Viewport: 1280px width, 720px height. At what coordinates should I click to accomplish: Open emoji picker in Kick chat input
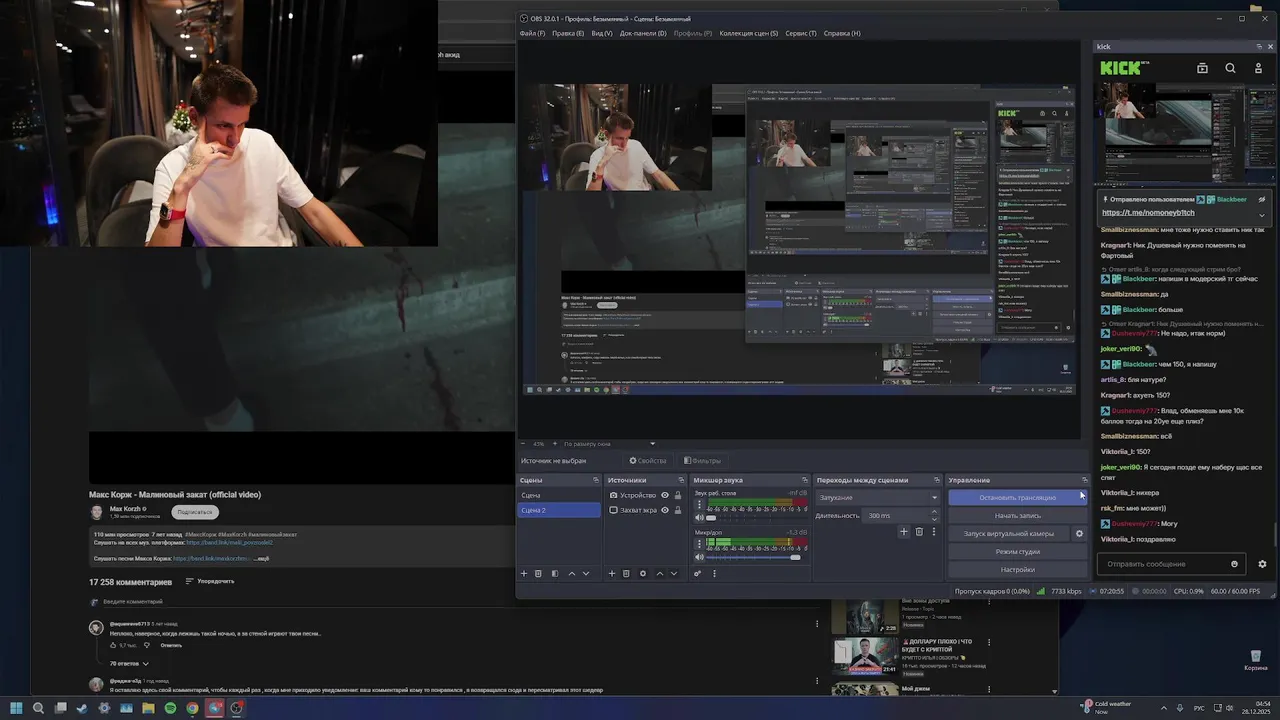[1234, 564]
